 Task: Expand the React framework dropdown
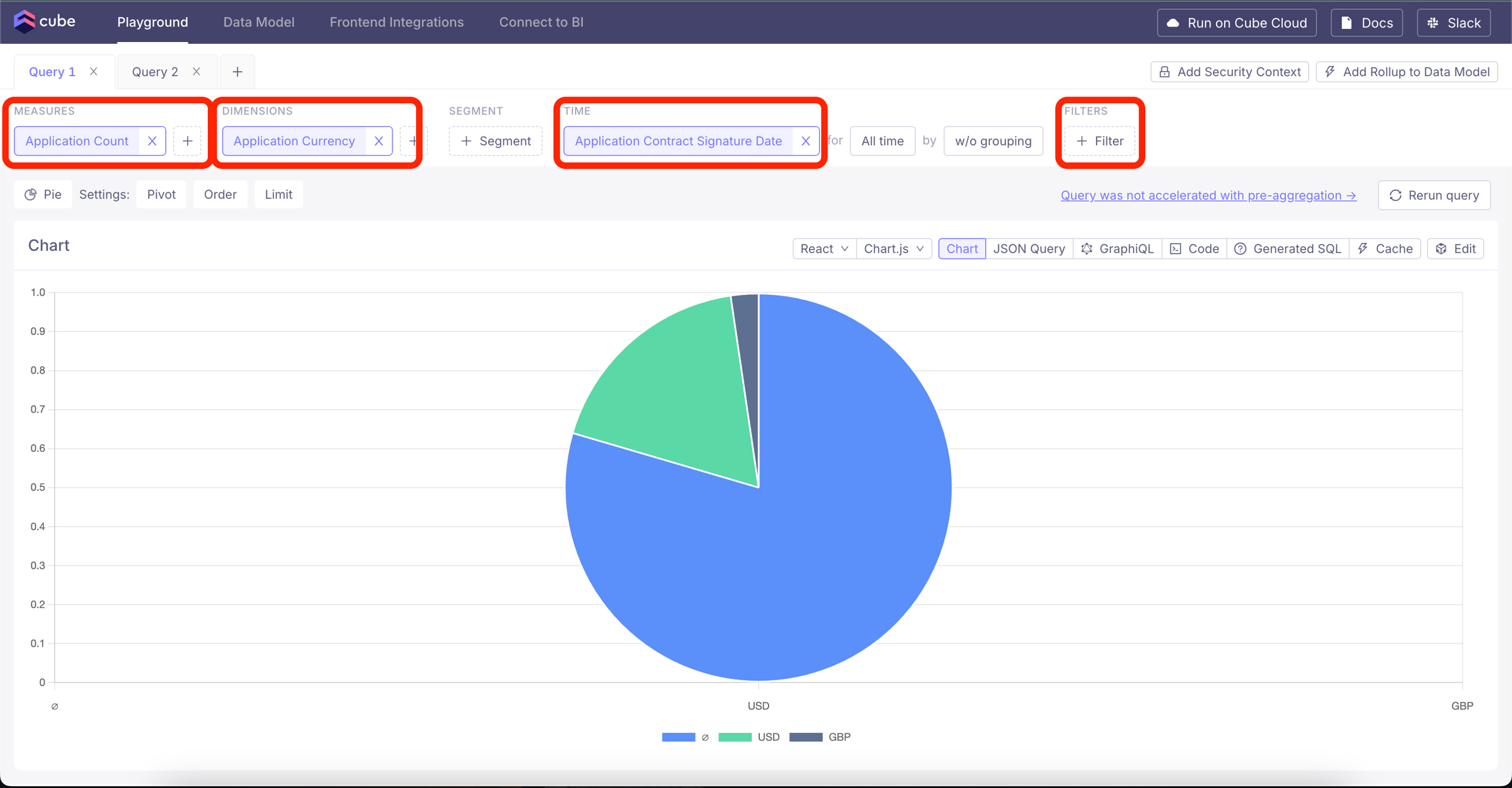[824, 249]
